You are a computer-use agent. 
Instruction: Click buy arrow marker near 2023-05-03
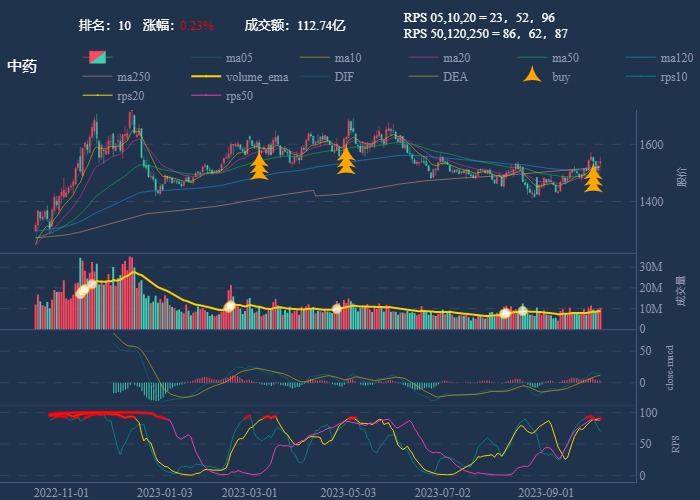click(346, 160)
